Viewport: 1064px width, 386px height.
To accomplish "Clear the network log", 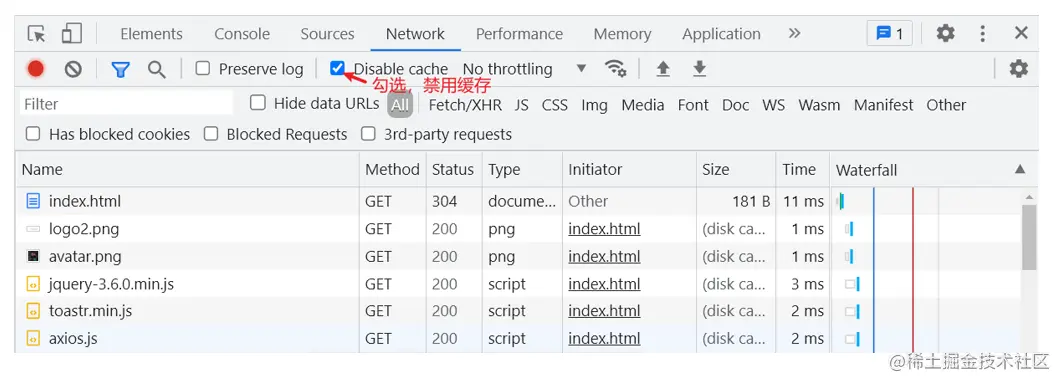I will click(73, 69).
